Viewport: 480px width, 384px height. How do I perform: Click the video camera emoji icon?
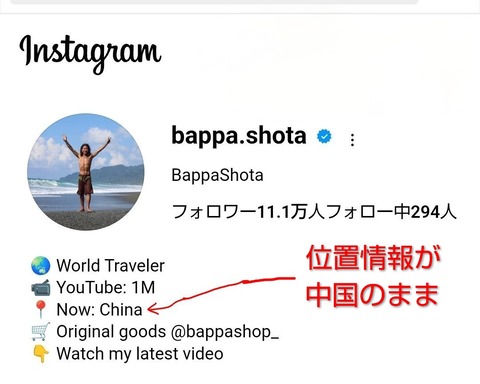[40, 288]
